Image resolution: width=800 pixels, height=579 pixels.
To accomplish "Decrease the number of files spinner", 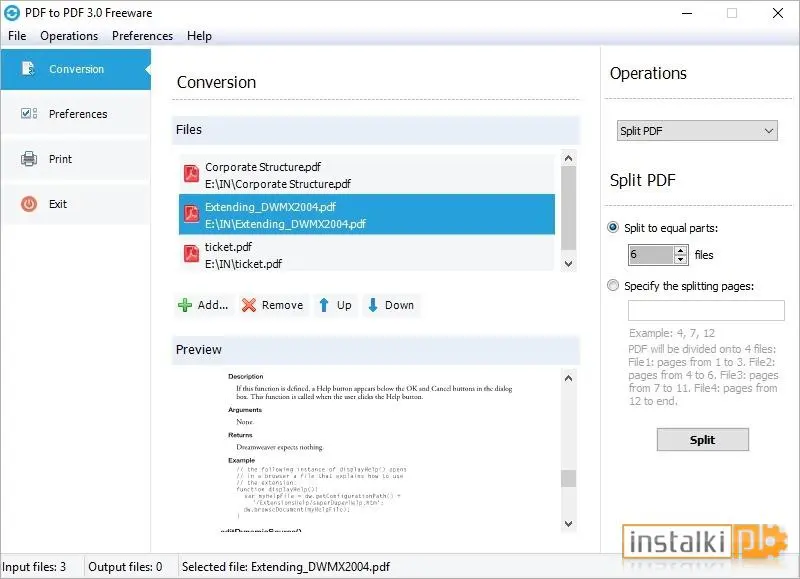I will pyautogui.click(x=681, y=259).
